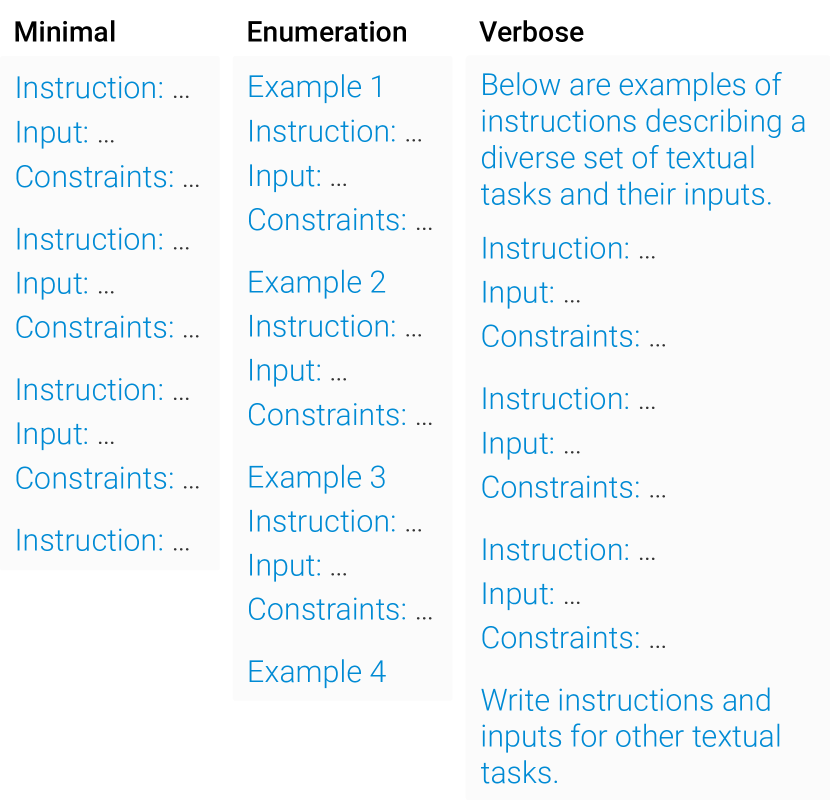Viewport: 830px width, 800px height.
Task: Click the first Constraints line in Minimal column
Action: [107, 177]
